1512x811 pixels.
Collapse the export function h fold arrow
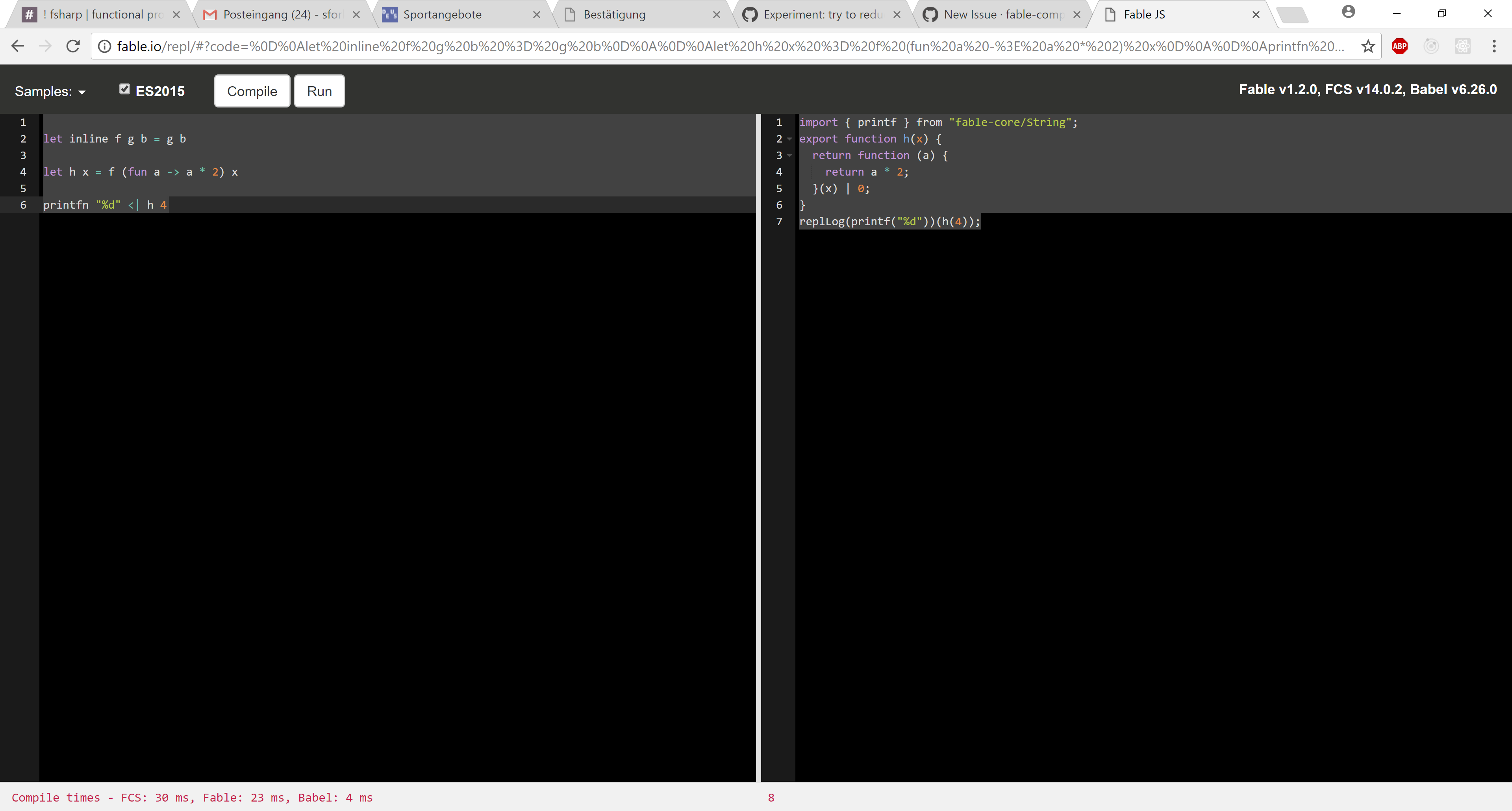(x=789, y=139)
